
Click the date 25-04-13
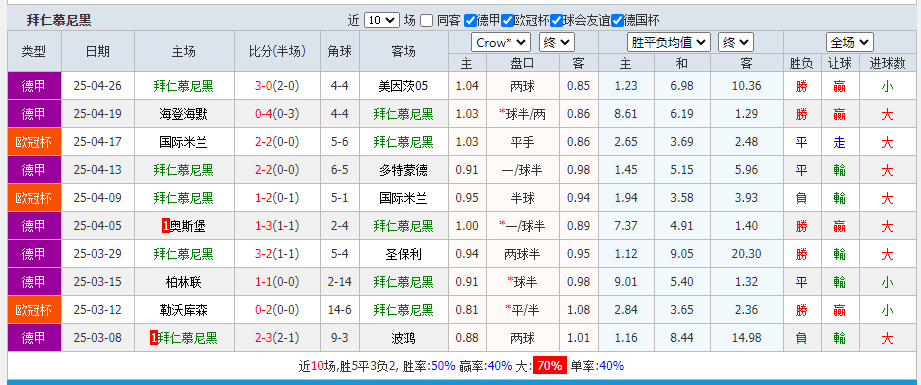click(x=98, y=170)
